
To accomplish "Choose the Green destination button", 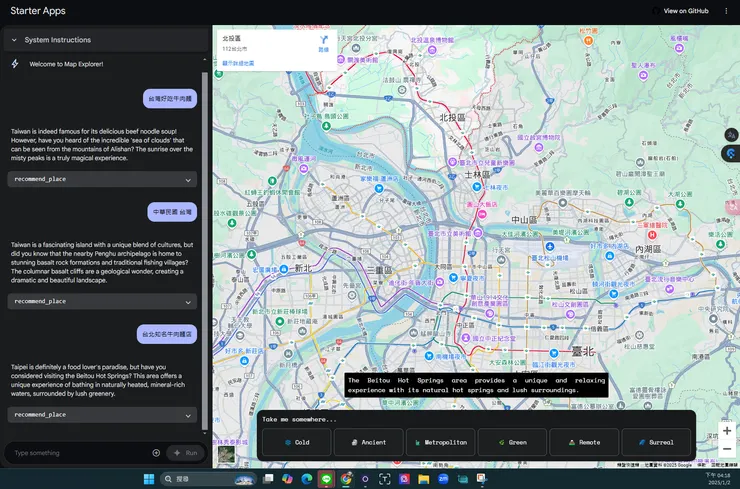I will (x=513, y=443).
